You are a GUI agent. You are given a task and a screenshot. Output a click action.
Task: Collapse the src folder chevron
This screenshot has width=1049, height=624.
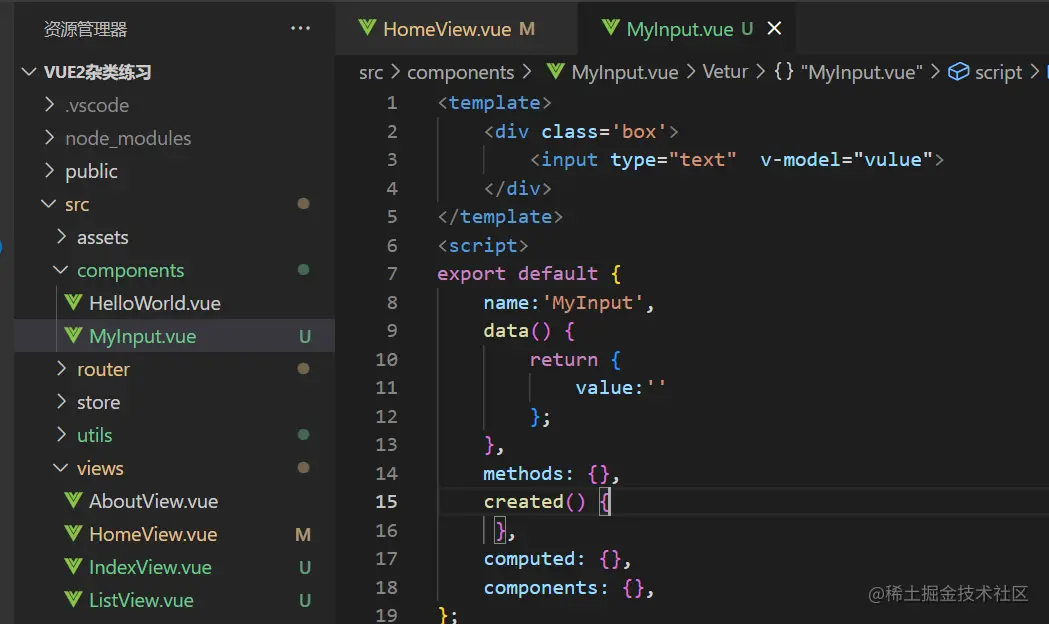tap(48, 203)
